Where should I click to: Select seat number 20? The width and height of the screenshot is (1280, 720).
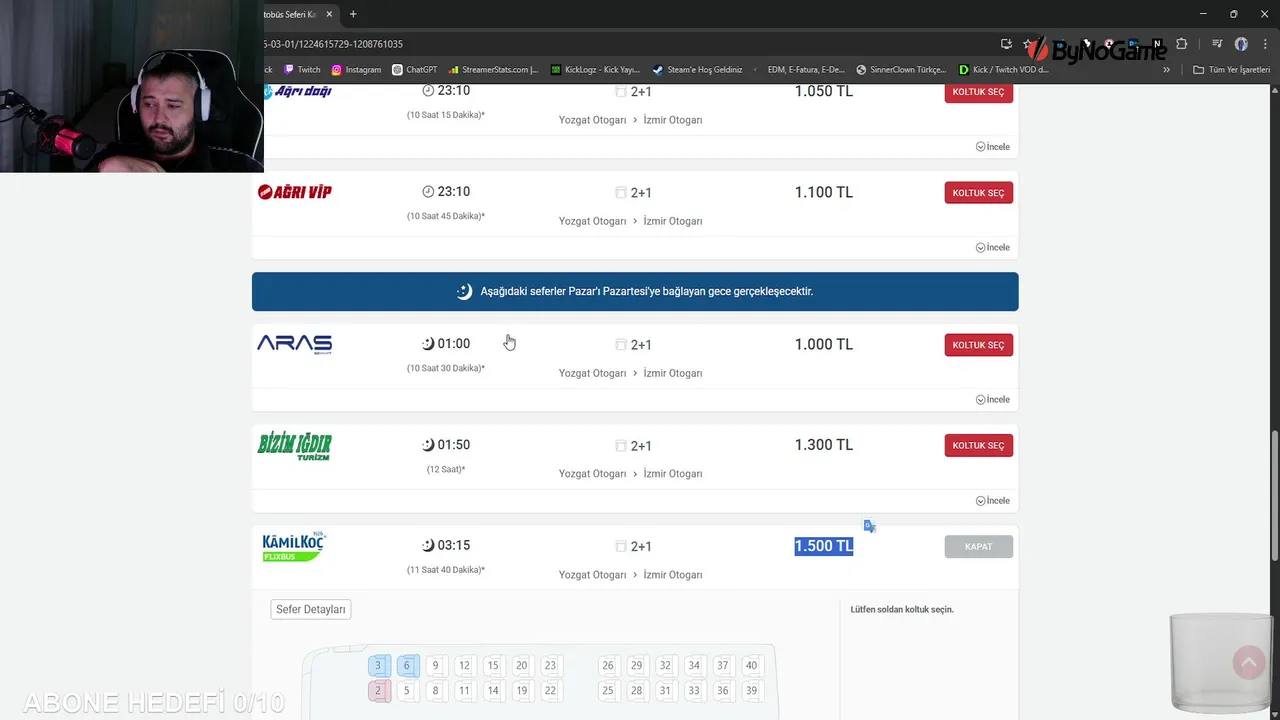pyautogui.click(x=521, y=665)
